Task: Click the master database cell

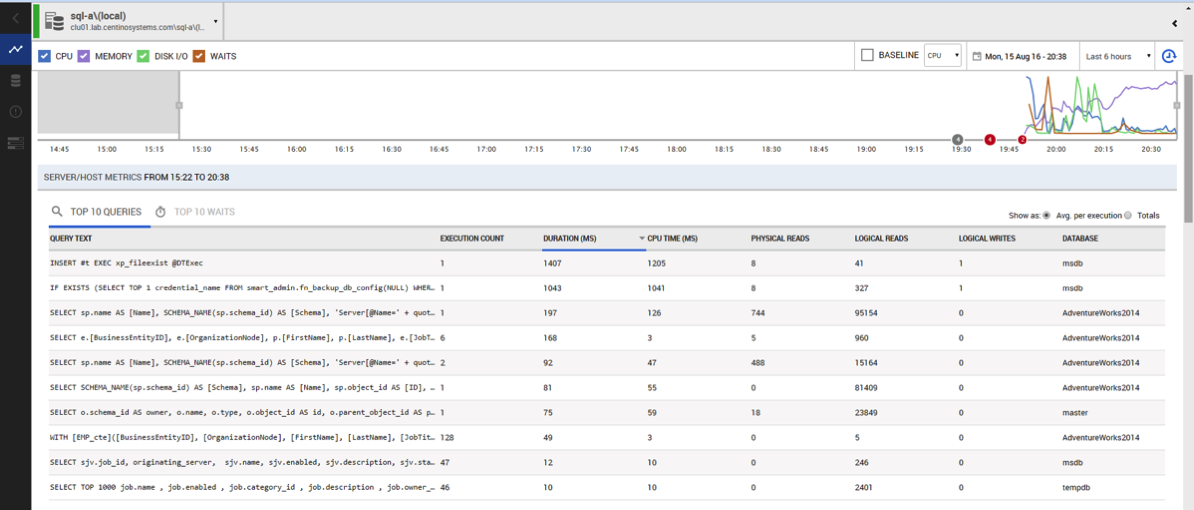Action: pos(1075,413)
